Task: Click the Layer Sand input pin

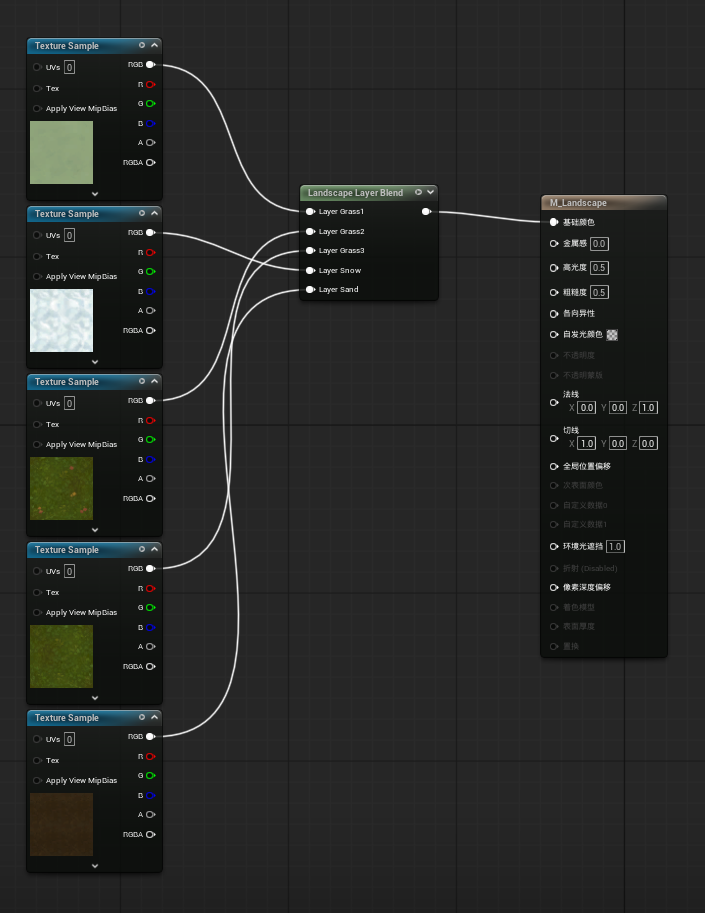Action: 310,290
